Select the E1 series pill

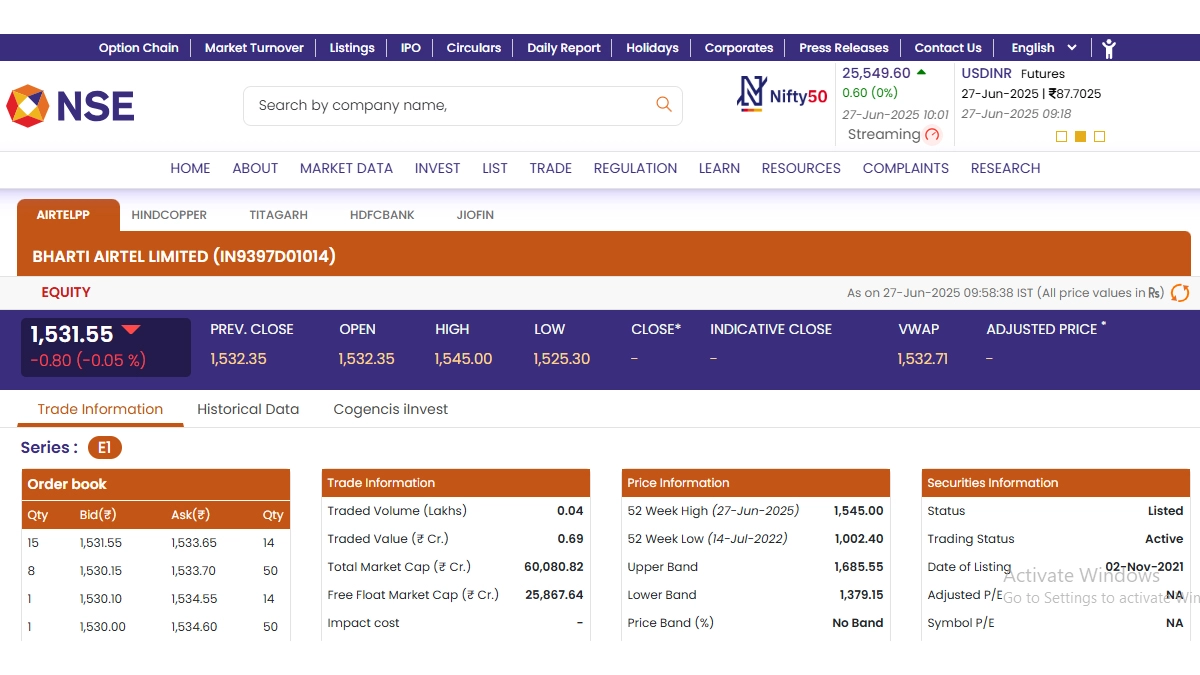tap(104, 448)
